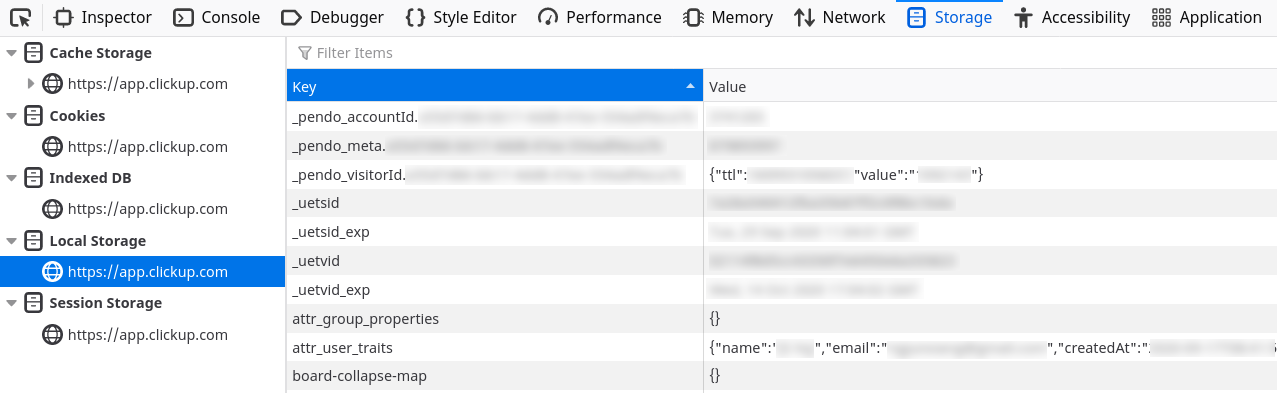Switch to the Console tab

click(217, 17)
